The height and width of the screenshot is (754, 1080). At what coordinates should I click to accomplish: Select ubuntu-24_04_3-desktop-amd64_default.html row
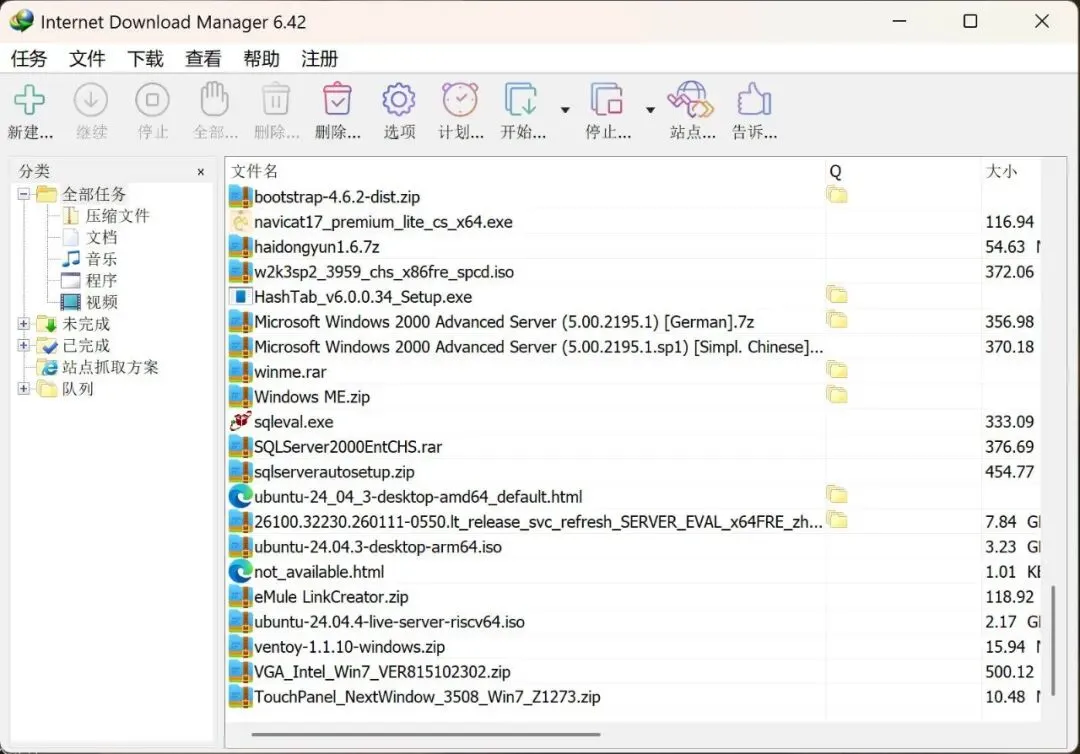click(634, 496)
